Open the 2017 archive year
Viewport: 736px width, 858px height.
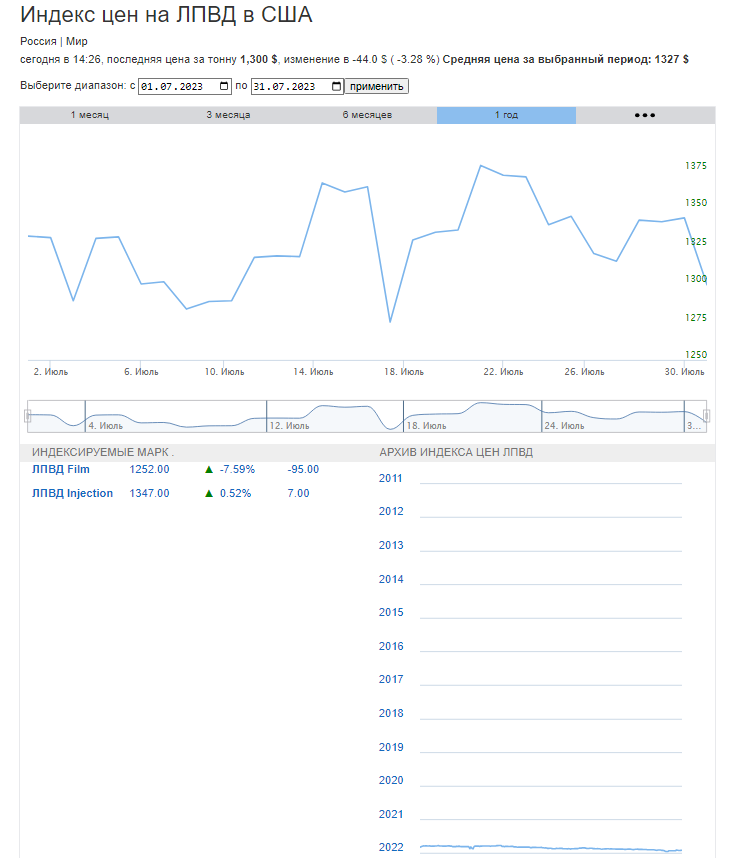391,680
